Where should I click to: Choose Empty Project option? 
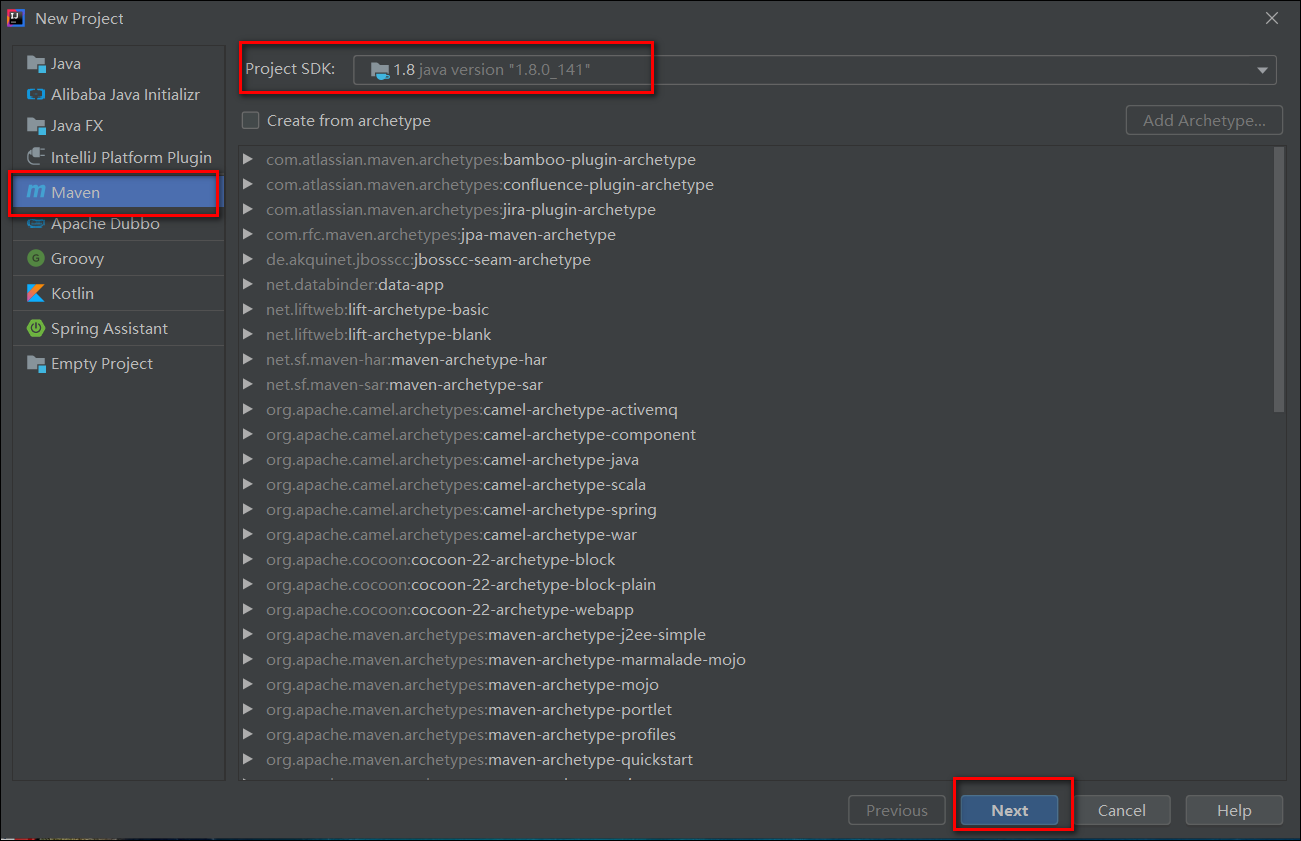click(119, 364)
